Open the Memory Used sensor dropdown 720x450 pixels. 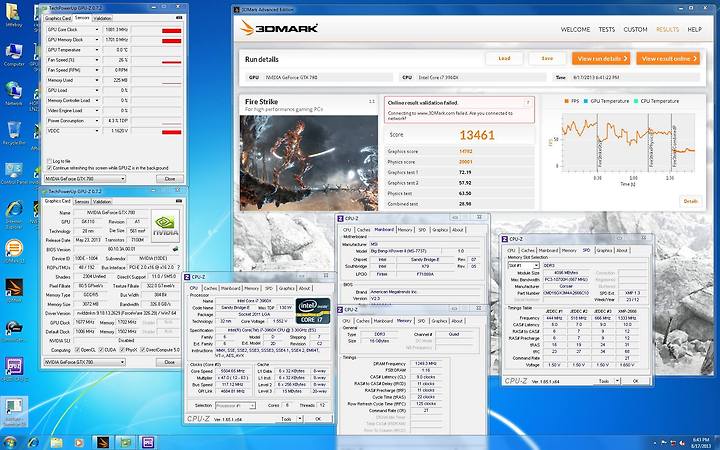click(96, 80)
